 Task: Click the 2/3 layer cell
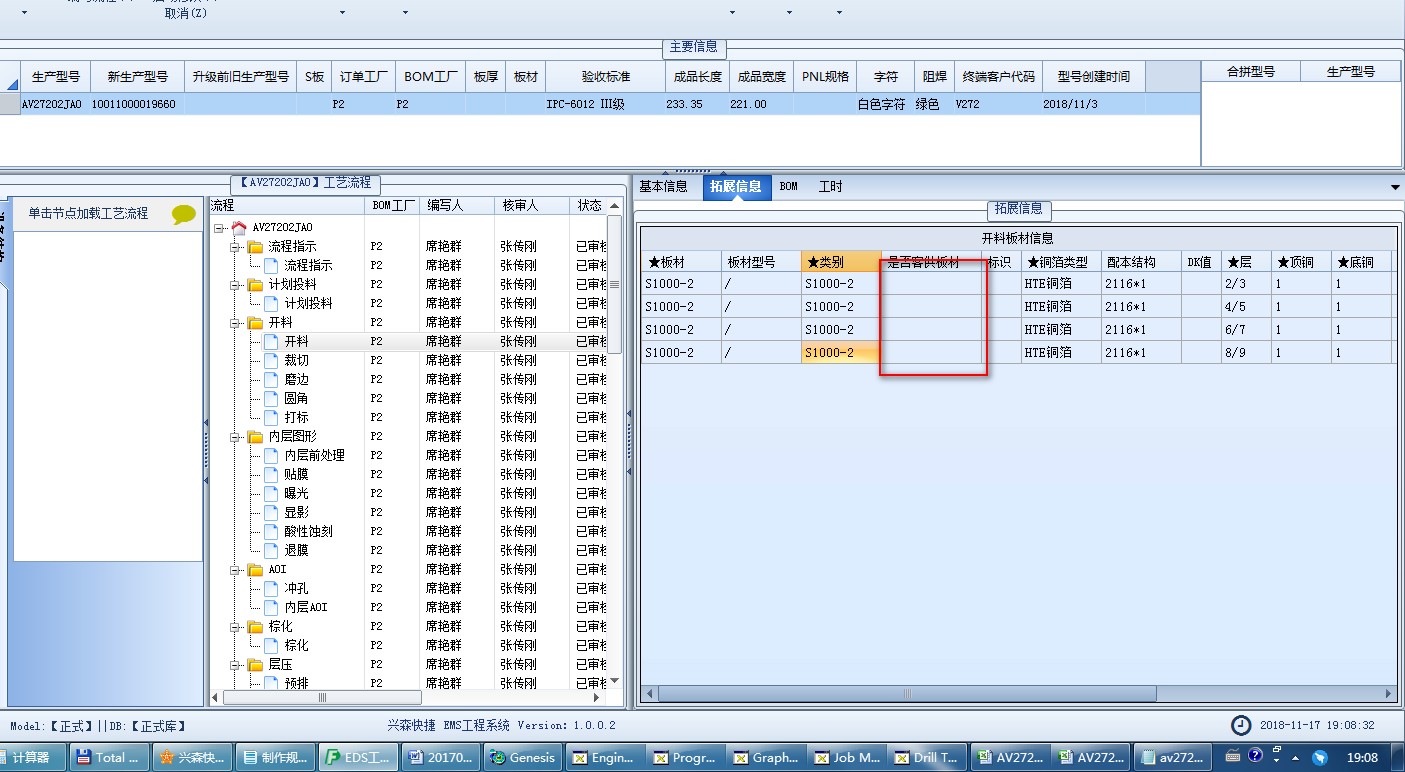(x=1246, y=284)
